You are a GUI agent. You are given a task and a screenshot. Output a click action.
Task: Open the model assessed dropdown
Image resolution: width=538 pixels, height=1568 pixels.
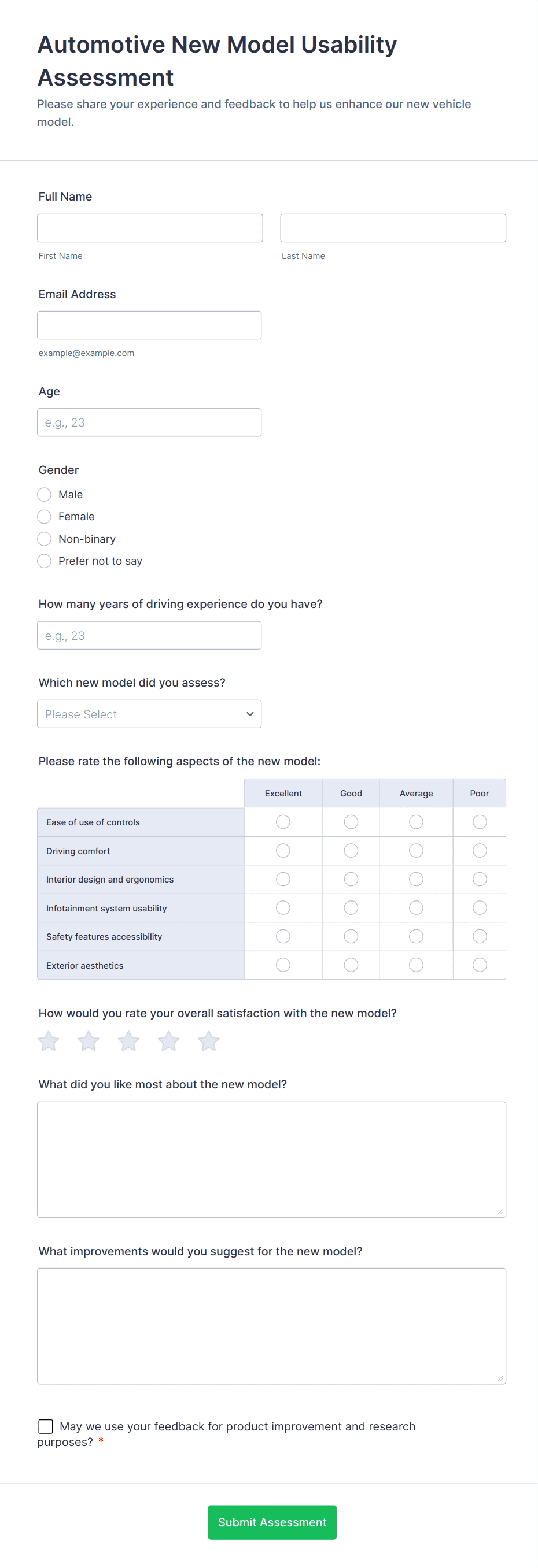coord(149,714)
